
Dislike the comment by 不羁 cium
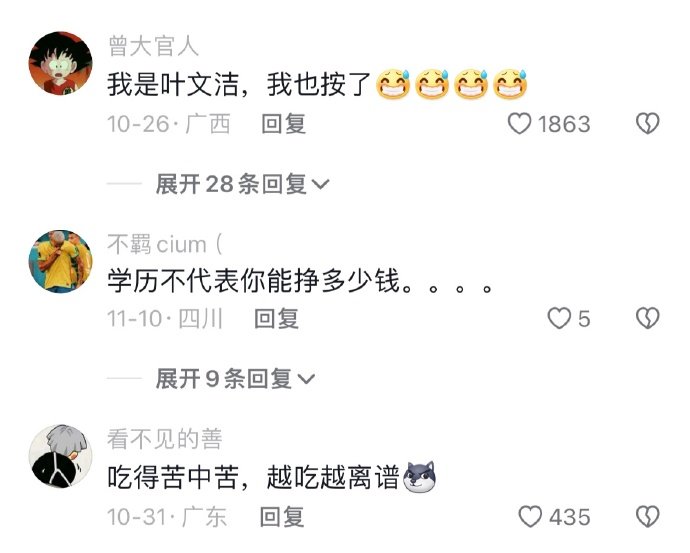(x=647, y=318)
